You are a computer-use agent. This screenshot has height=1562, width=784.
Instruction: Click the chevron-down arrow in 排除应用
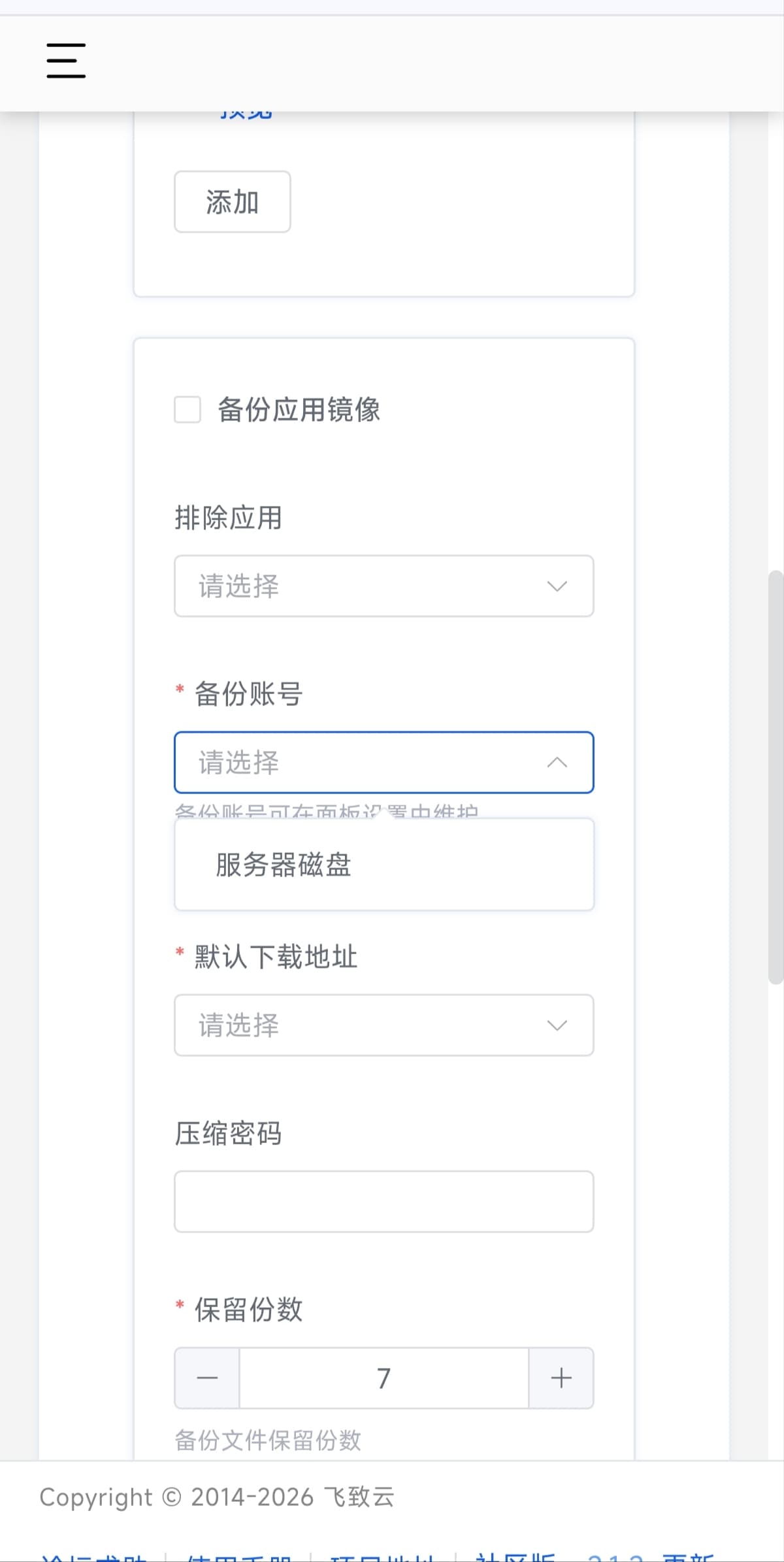(x=557, y=586)
